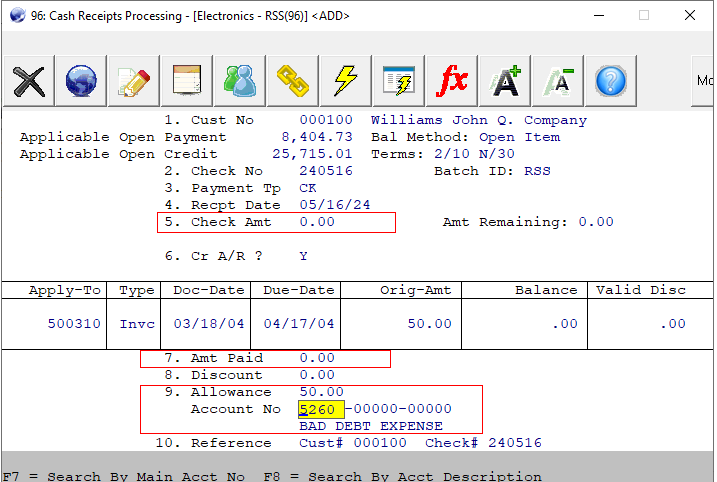Click Bal Method value Open Item
This screenshot has height=482, width=717.
(519, 137)
